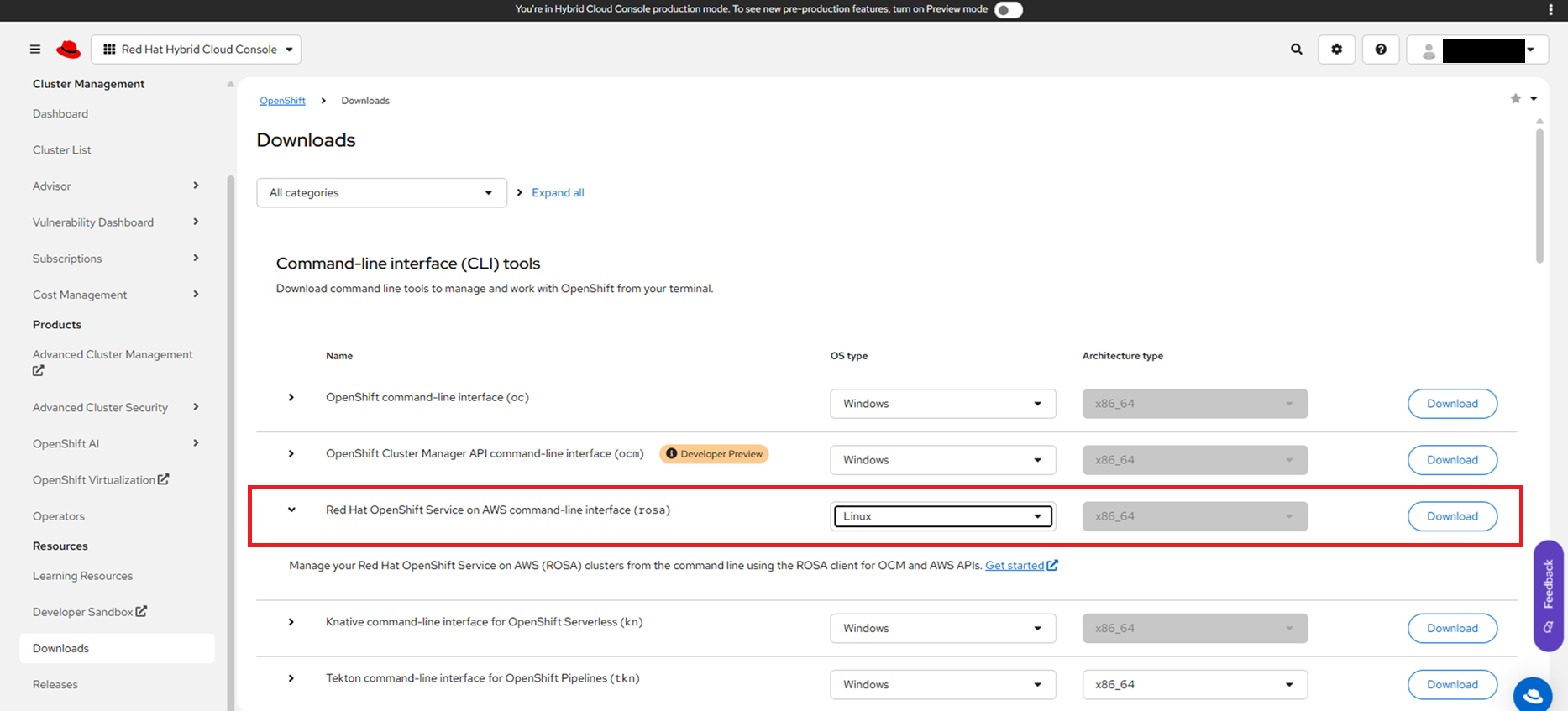Open the hamburger navigation menu
Viewport: 1568px width, 711px height.
pos(35,50)
